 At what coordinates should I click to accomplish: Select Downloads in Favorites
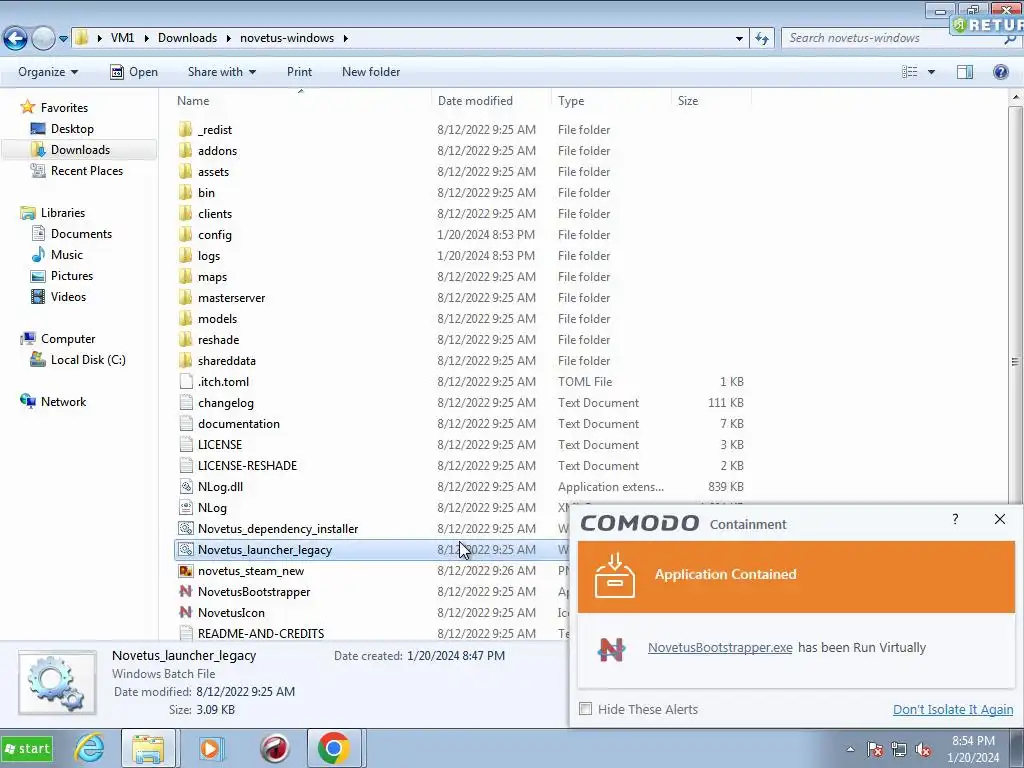pyautogui.click(x=80, y=150)
